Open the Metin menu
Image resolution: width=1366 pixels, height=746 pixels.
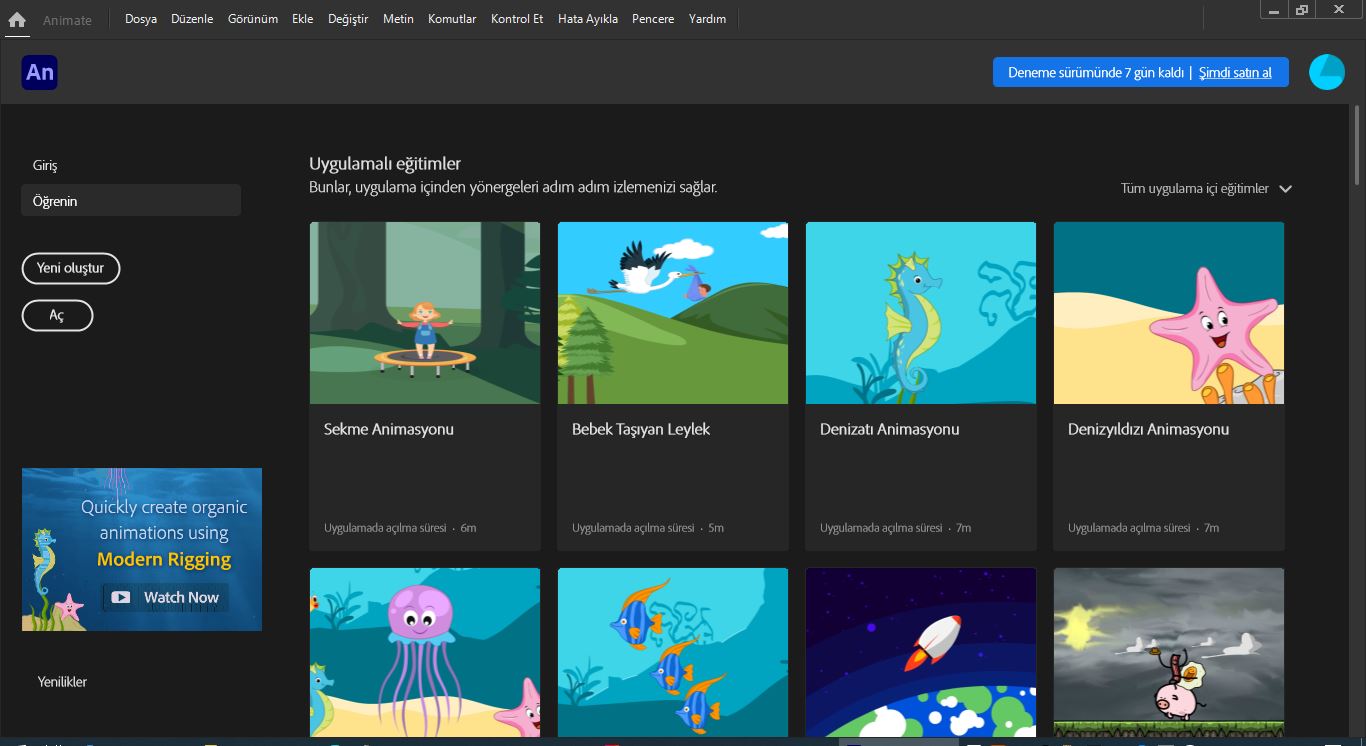pos(398,19)
